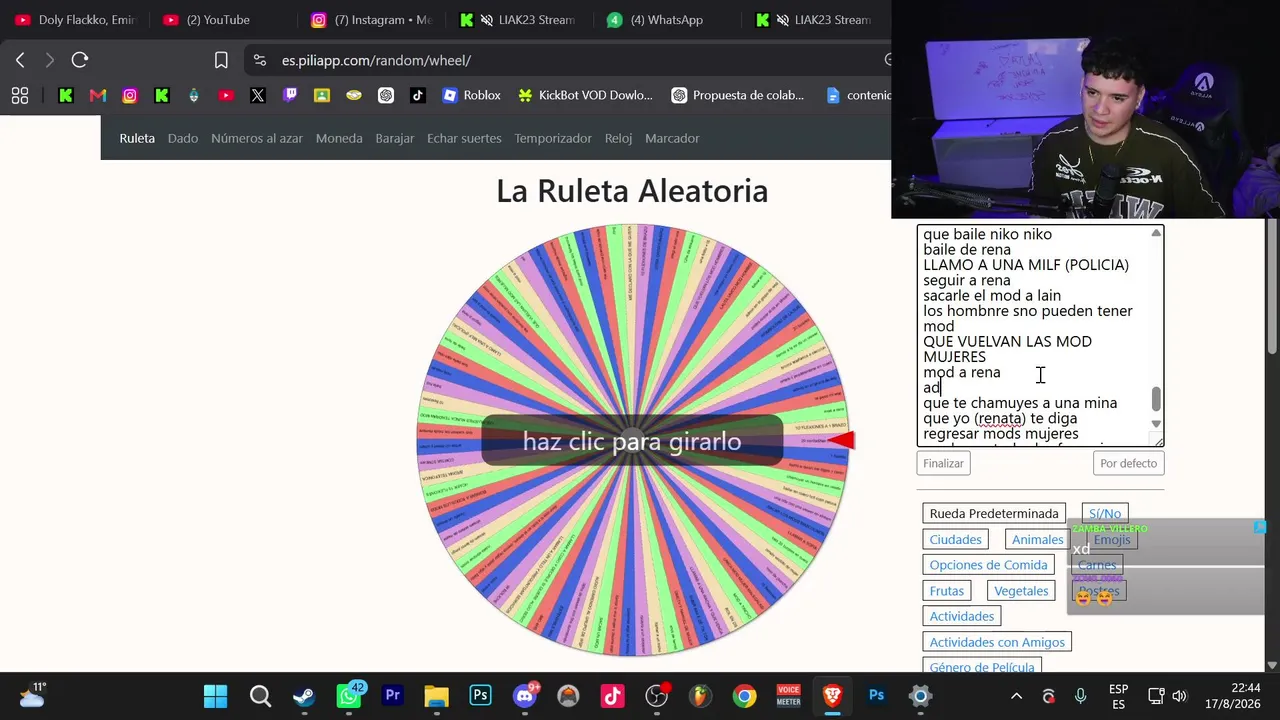Image resolution: width=1280 pixels, height=720 pixels.
Task: Click the Por defecto button
Action: [x=1129, y=463]
